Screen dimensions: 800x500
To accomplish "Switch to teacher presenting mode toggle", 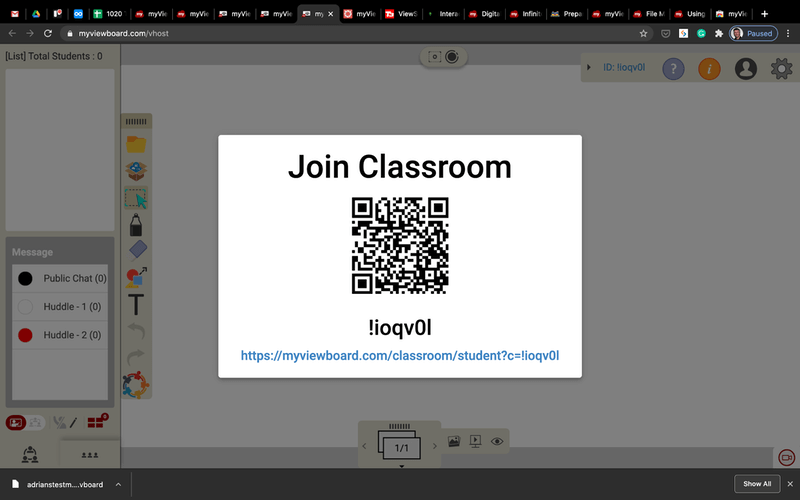I will pyautogui.click(x=16, y=422).
